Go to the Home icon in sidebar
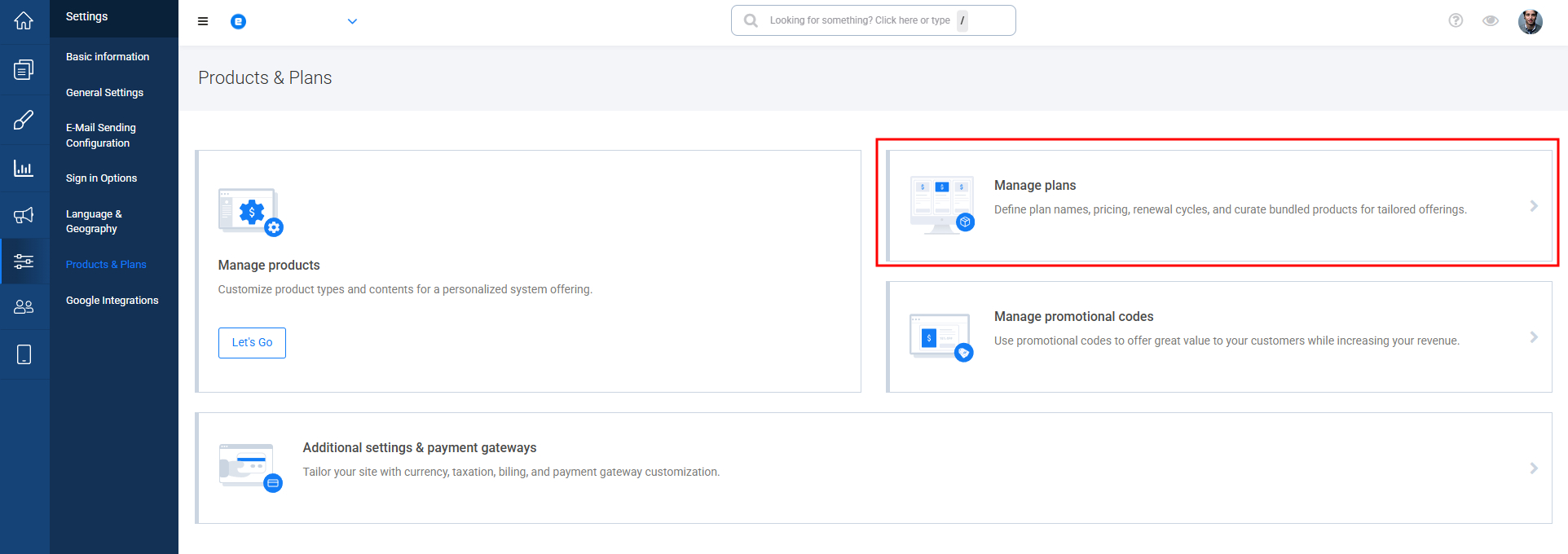The width and height of the screenshot is (1568, 554). 24,20
